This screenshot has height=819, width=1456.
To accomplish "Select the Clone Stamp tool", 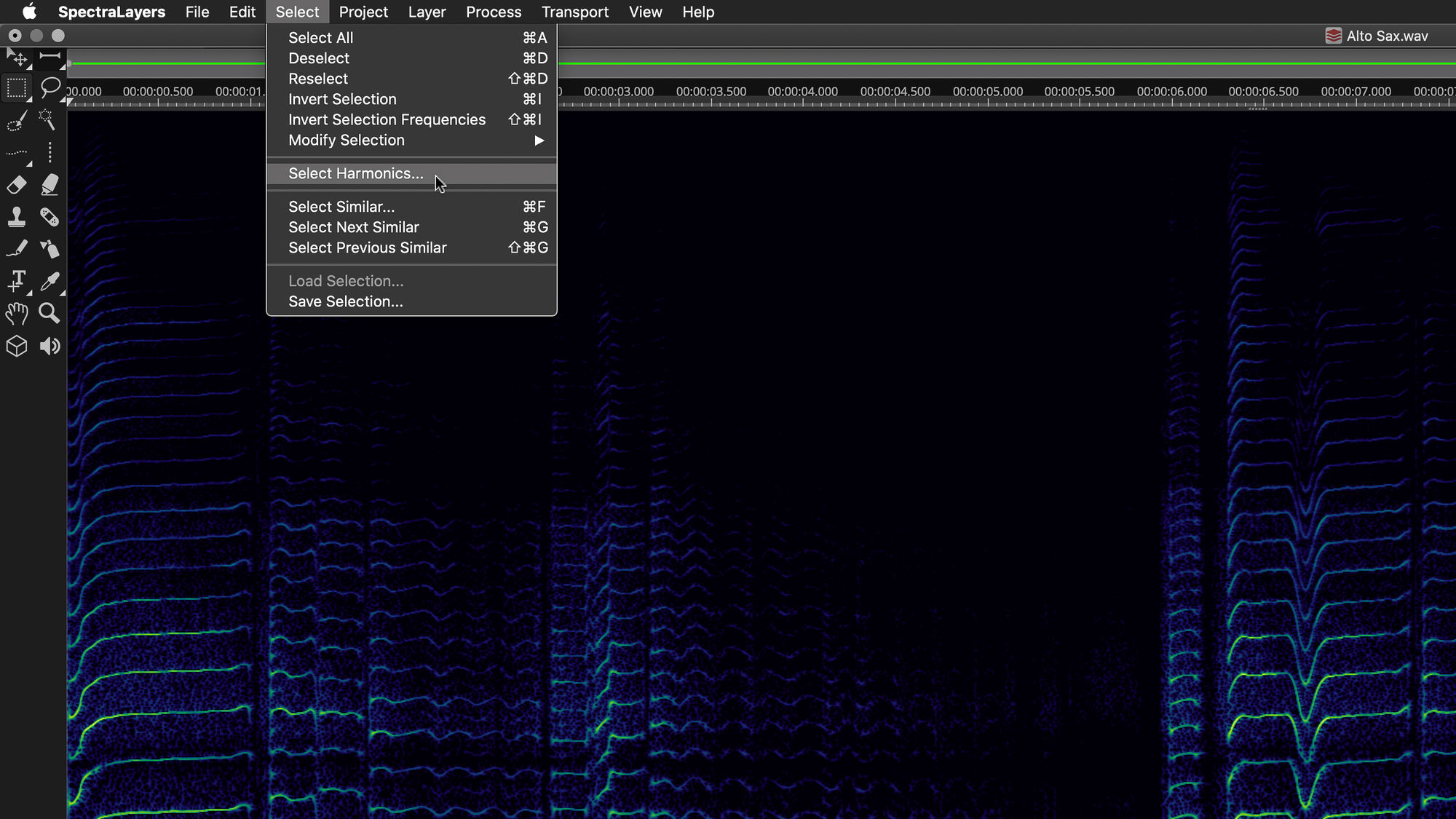I will point(17,217).
